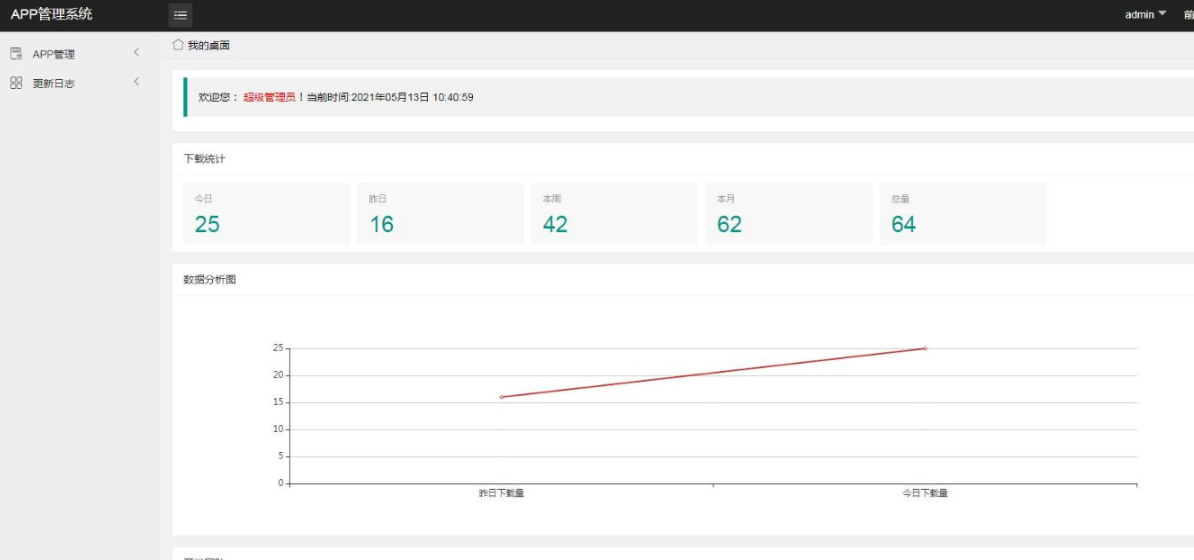Open the admin user dropdown
1194x560 pixels.
[1145, 14]
